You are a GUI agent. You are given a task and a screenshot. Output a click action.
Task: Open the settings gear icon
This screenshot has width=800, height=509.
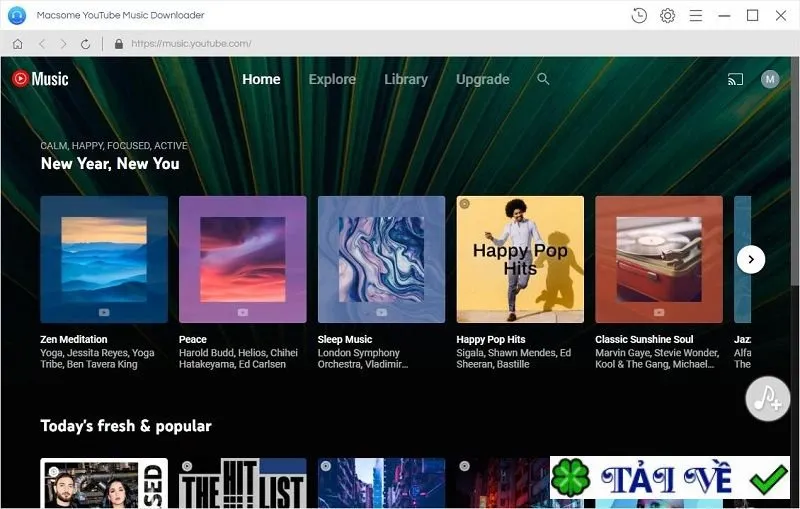click(667, 15)
